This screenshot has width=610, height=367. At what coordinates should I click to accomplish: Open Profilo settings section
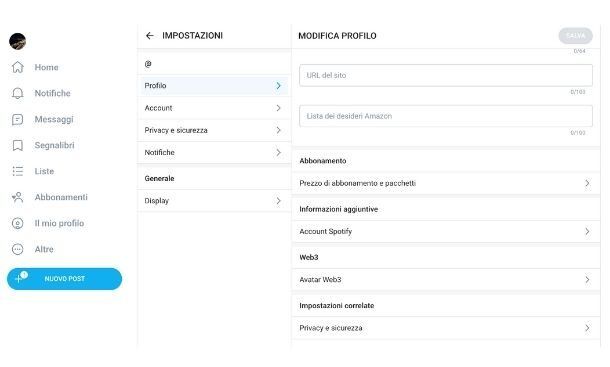(213, 86)
